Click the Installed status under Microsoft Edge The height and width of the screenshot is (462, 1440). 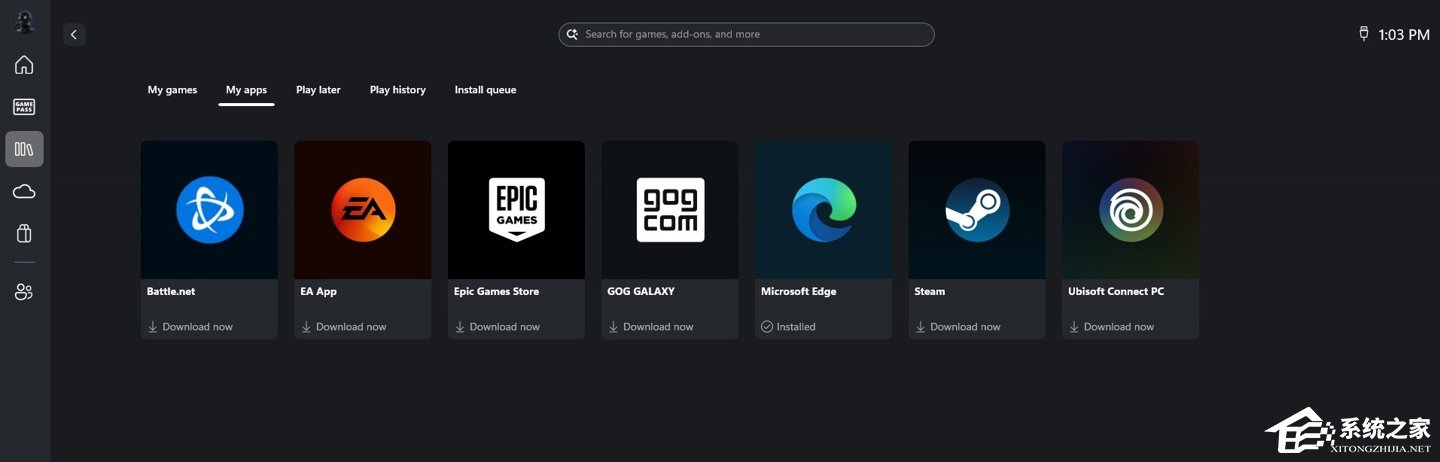pos(788,327)
